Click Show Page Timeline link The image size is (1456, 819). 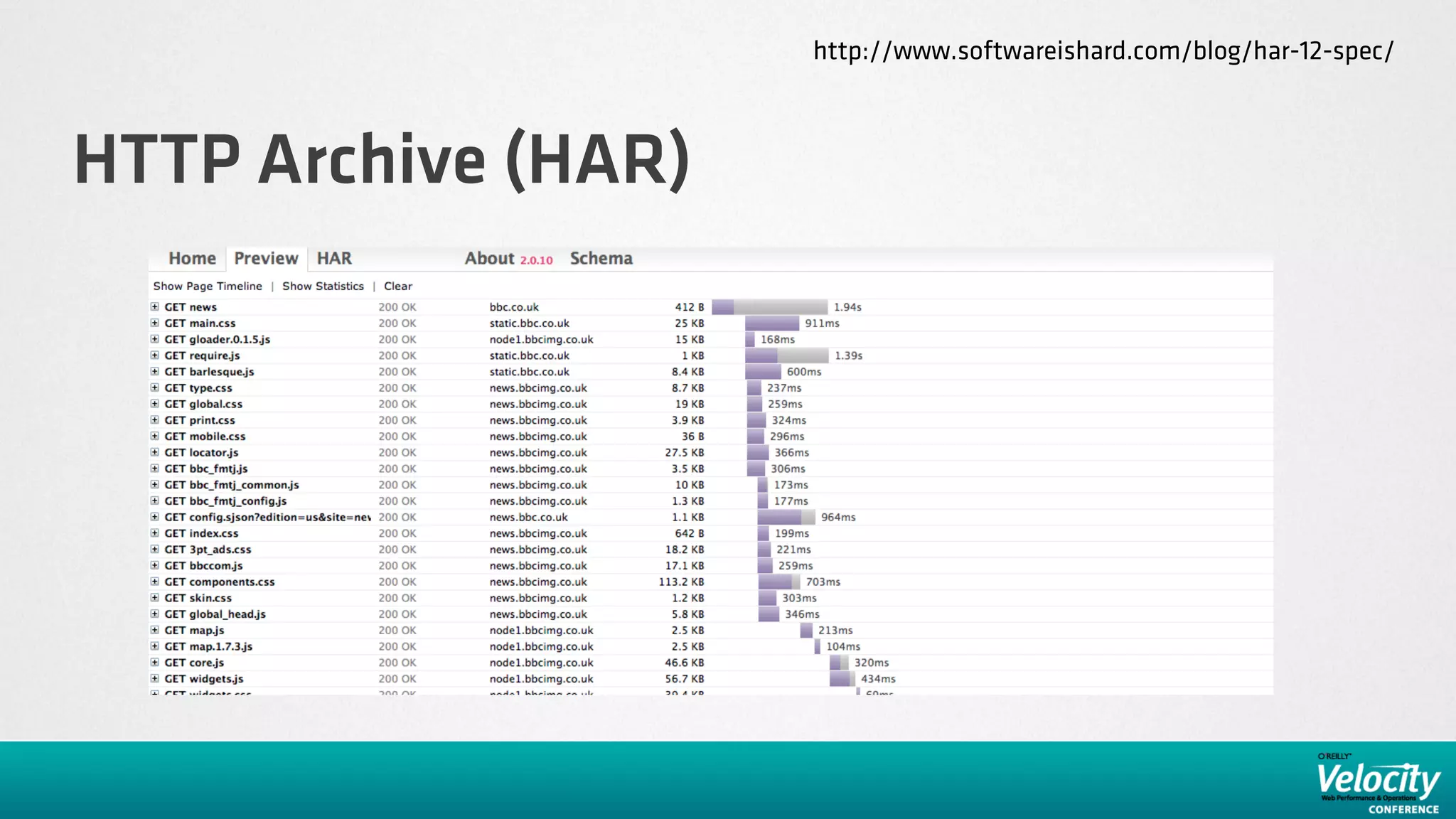208,287
